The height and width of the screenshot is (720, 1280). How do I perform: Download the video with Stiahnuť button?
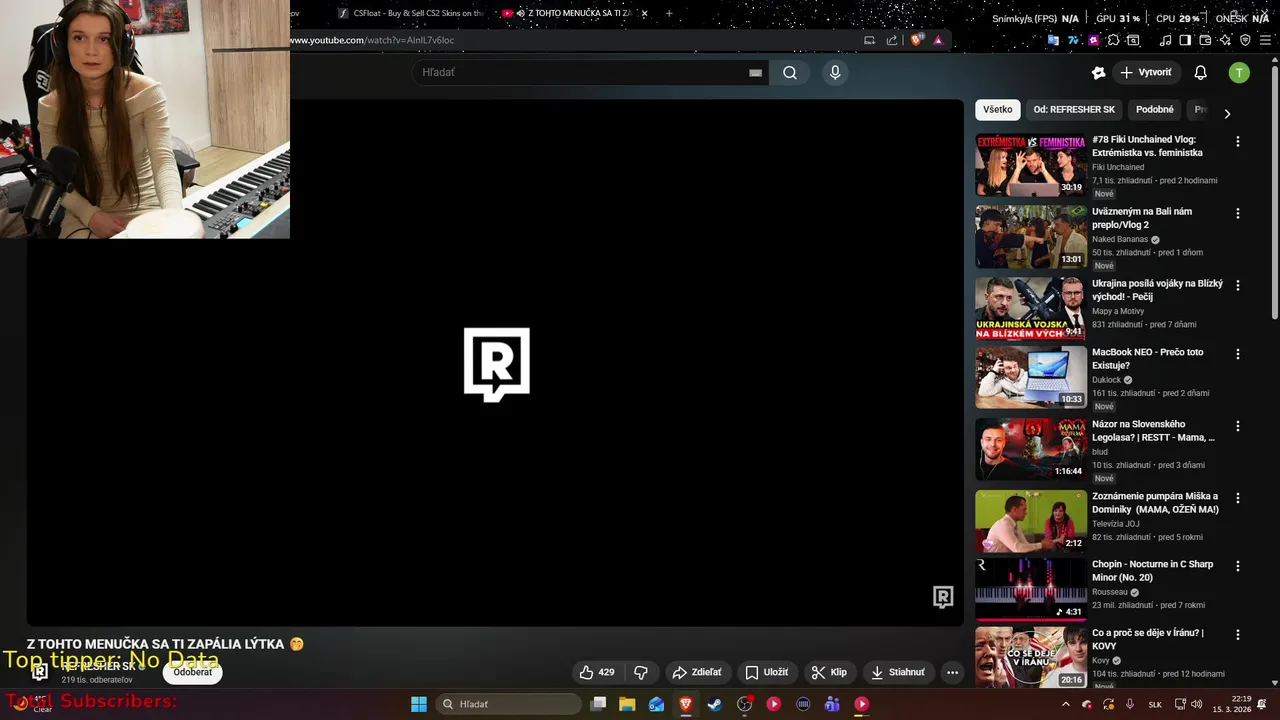tap(898, 672)
